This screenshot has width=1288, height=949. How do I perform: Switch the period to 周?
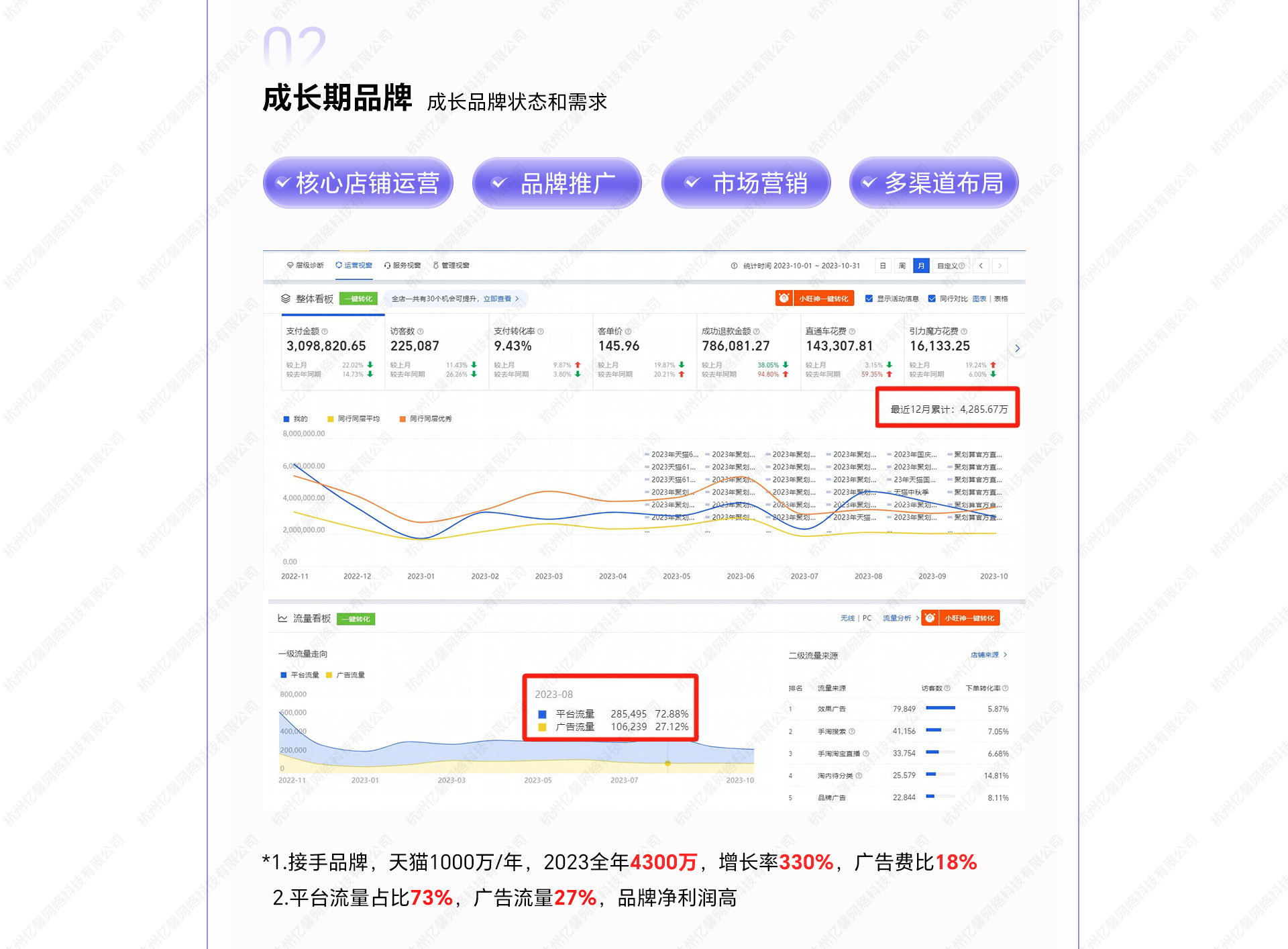point(902,266)
